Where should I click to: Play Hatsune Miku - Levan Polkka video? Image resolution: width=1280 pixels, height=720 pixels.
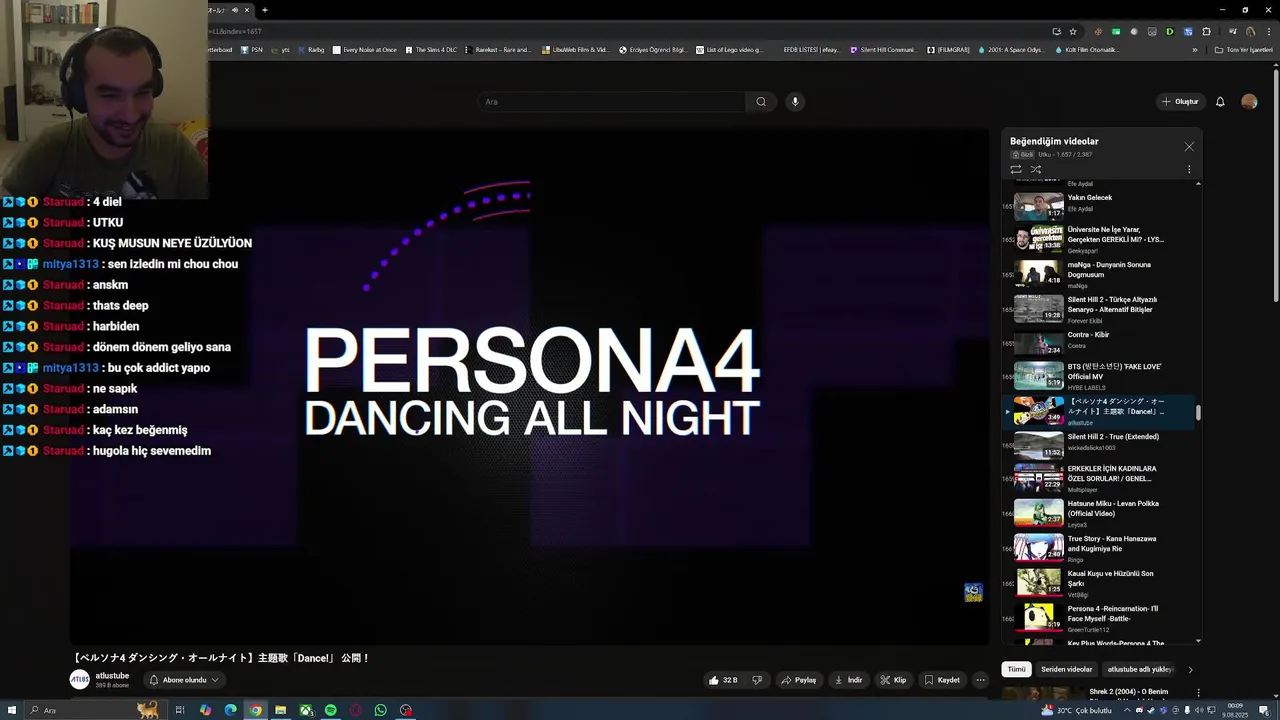pyautogui.click(x=1100, y=512)
